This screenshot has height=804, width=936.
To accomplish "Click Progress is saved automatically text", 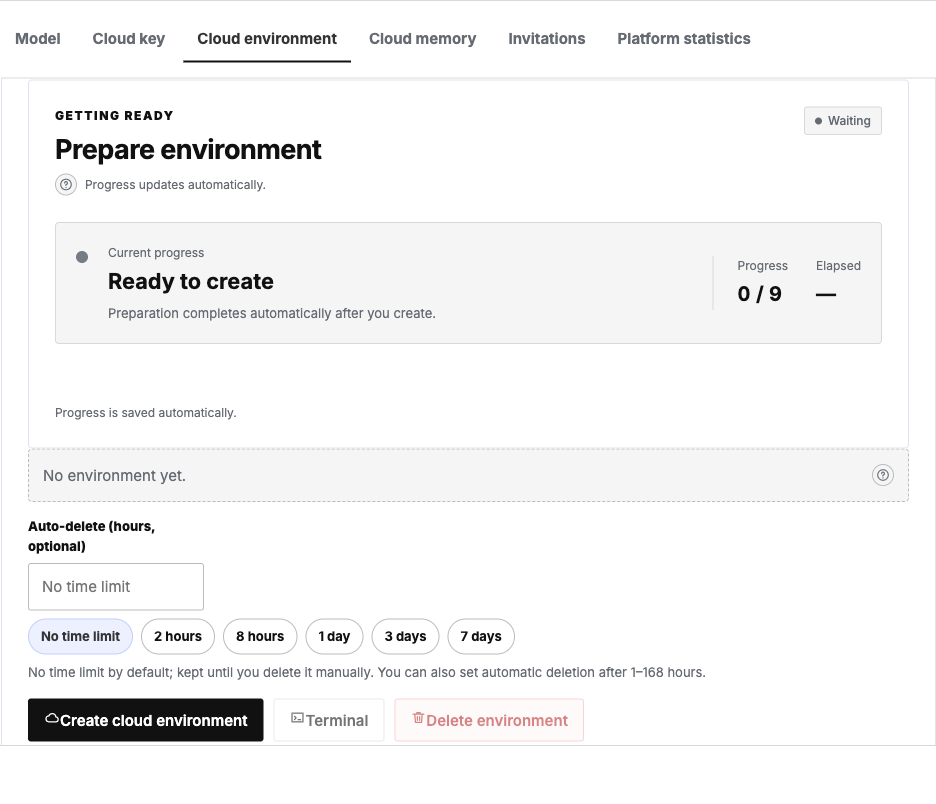I will pos(146,413).
